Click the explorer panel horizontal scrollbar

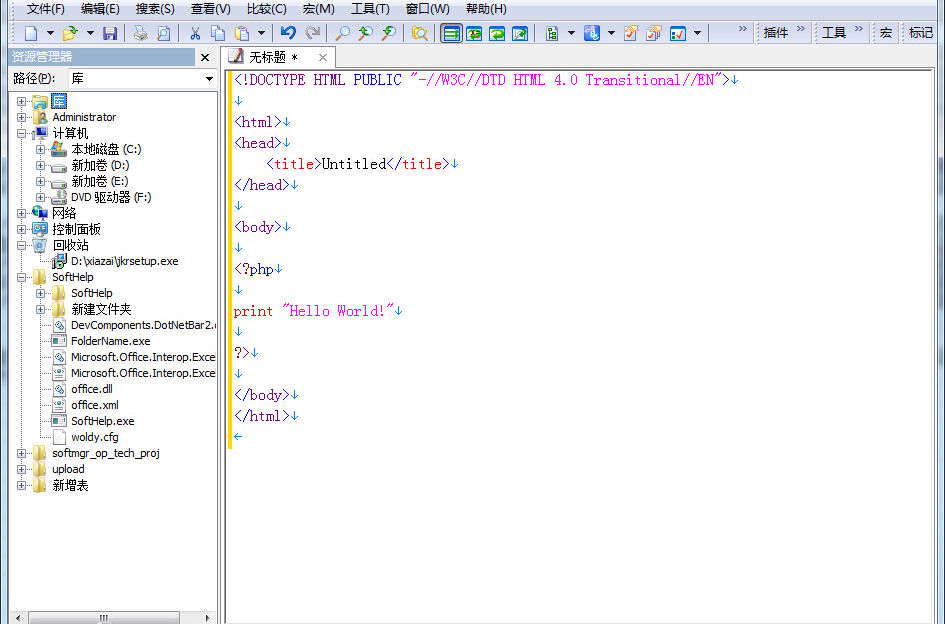[103, 617]
